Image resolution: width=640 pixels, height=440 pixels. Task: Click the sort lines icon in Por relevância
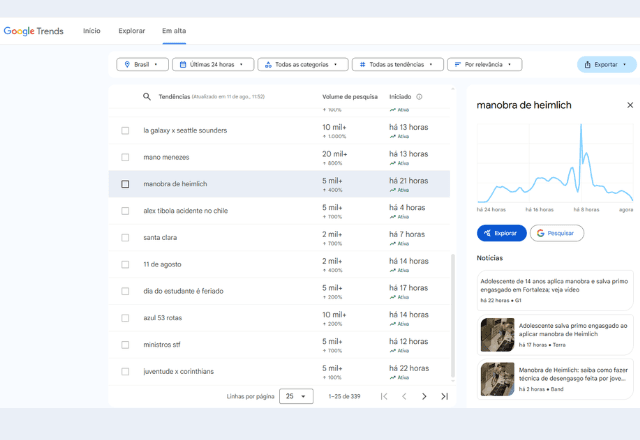click(x=458, y=64)
